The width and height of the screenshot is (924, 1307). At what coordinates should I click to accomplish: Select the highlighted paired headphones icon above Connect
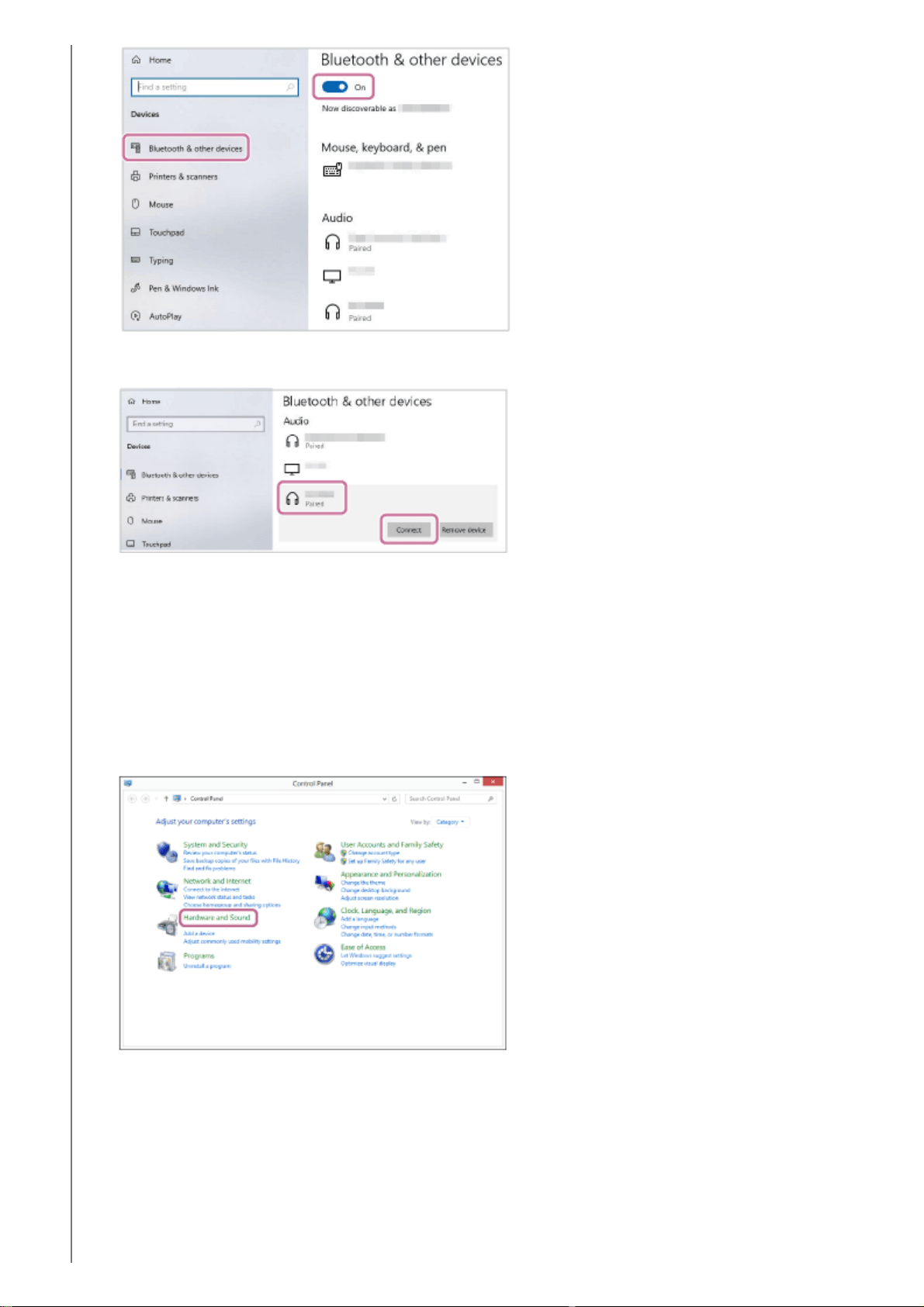(x=292, y=499)
